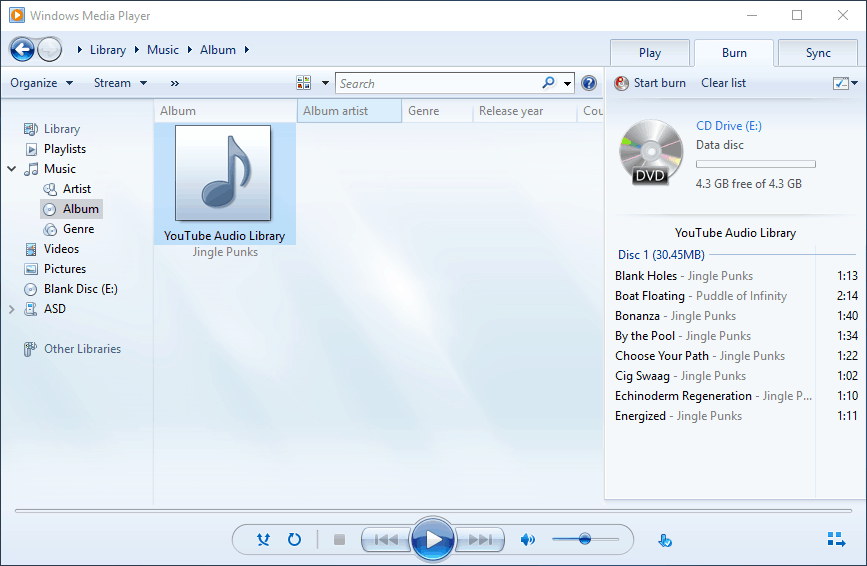Sort by Genre column header
Viewport: 867px width, 566px height.
tap(437, 111)
